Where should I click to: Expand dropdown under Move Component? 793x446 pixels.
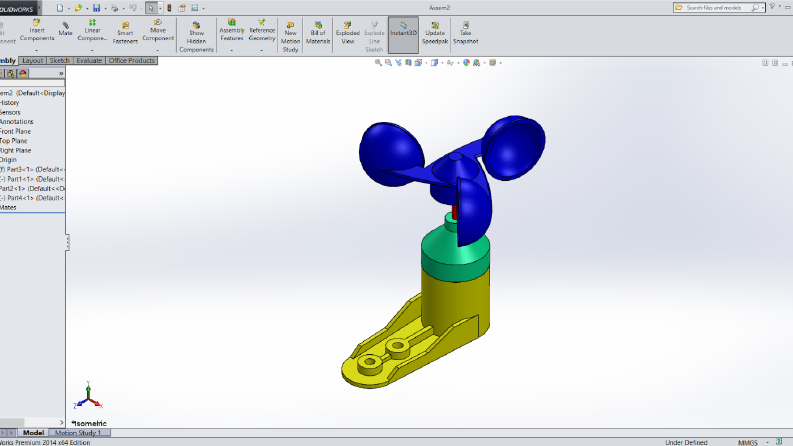[x=158, y=50]
